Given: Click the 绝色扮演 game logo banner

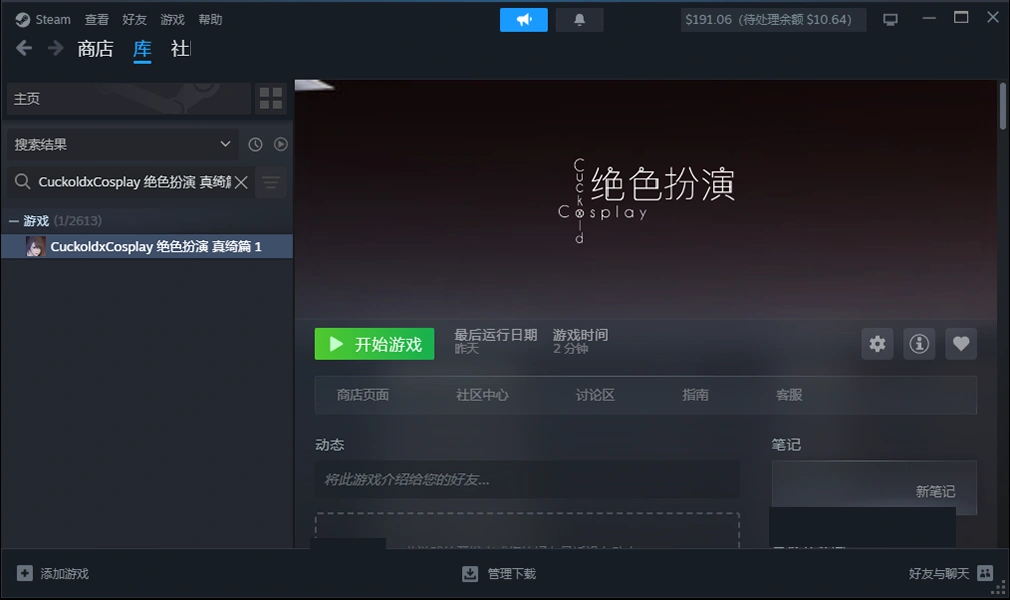Looking at the screenshot, I should point(646,200).
